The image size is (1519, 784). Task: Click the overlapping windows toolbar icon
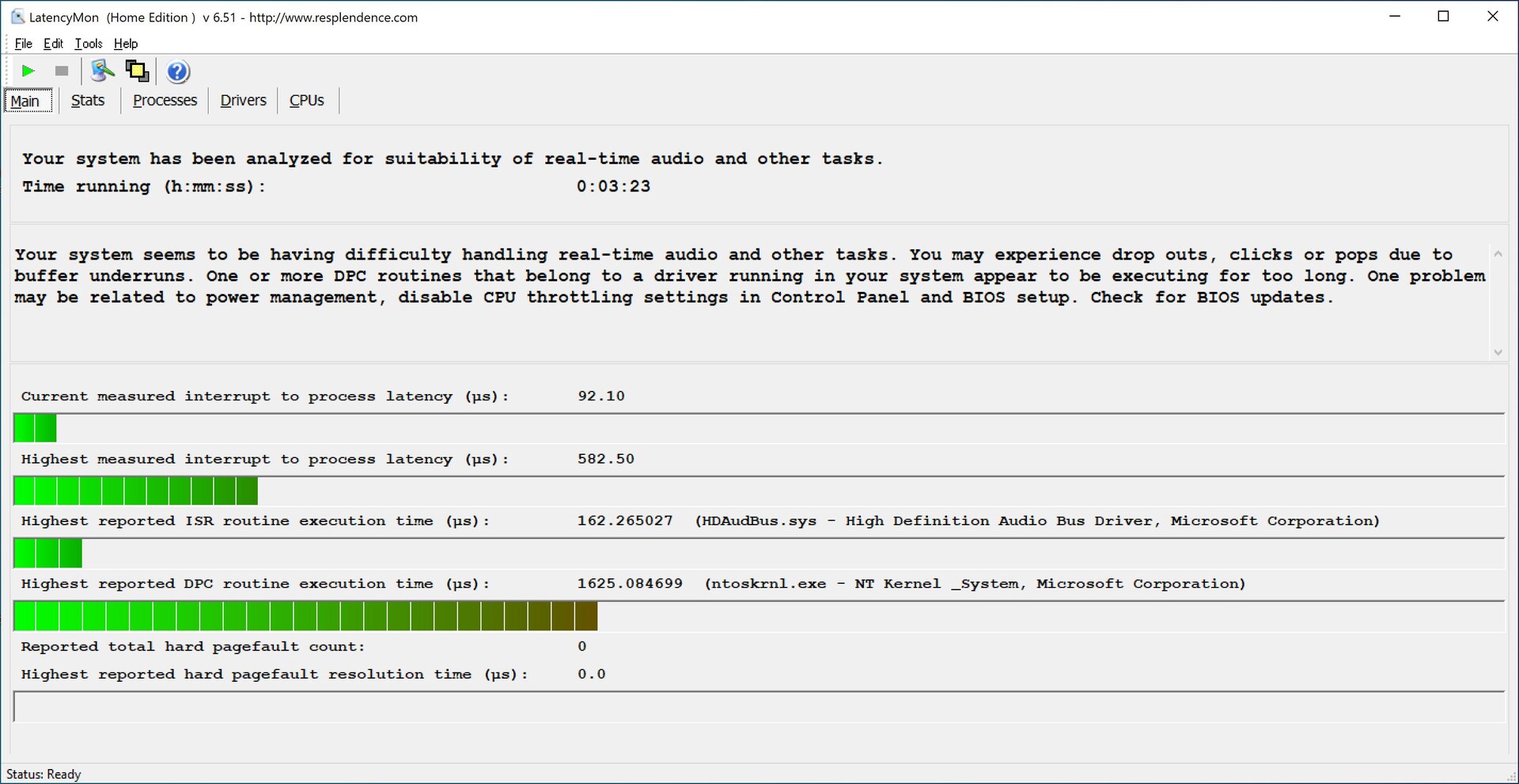click(137, 71)
